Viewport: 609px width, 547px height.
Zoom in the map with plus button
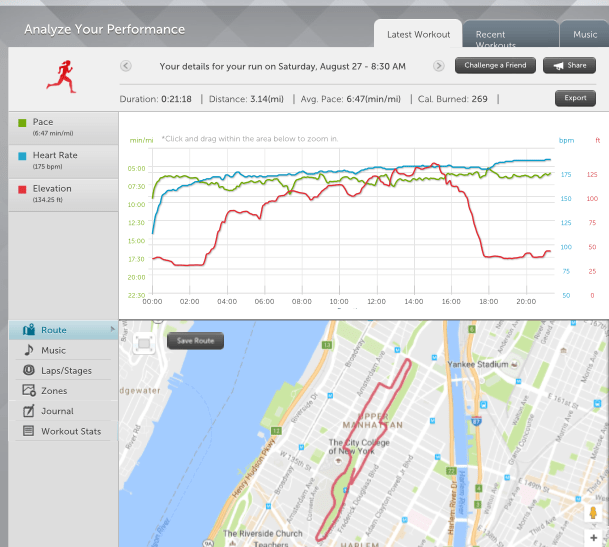tap(594, 539)
